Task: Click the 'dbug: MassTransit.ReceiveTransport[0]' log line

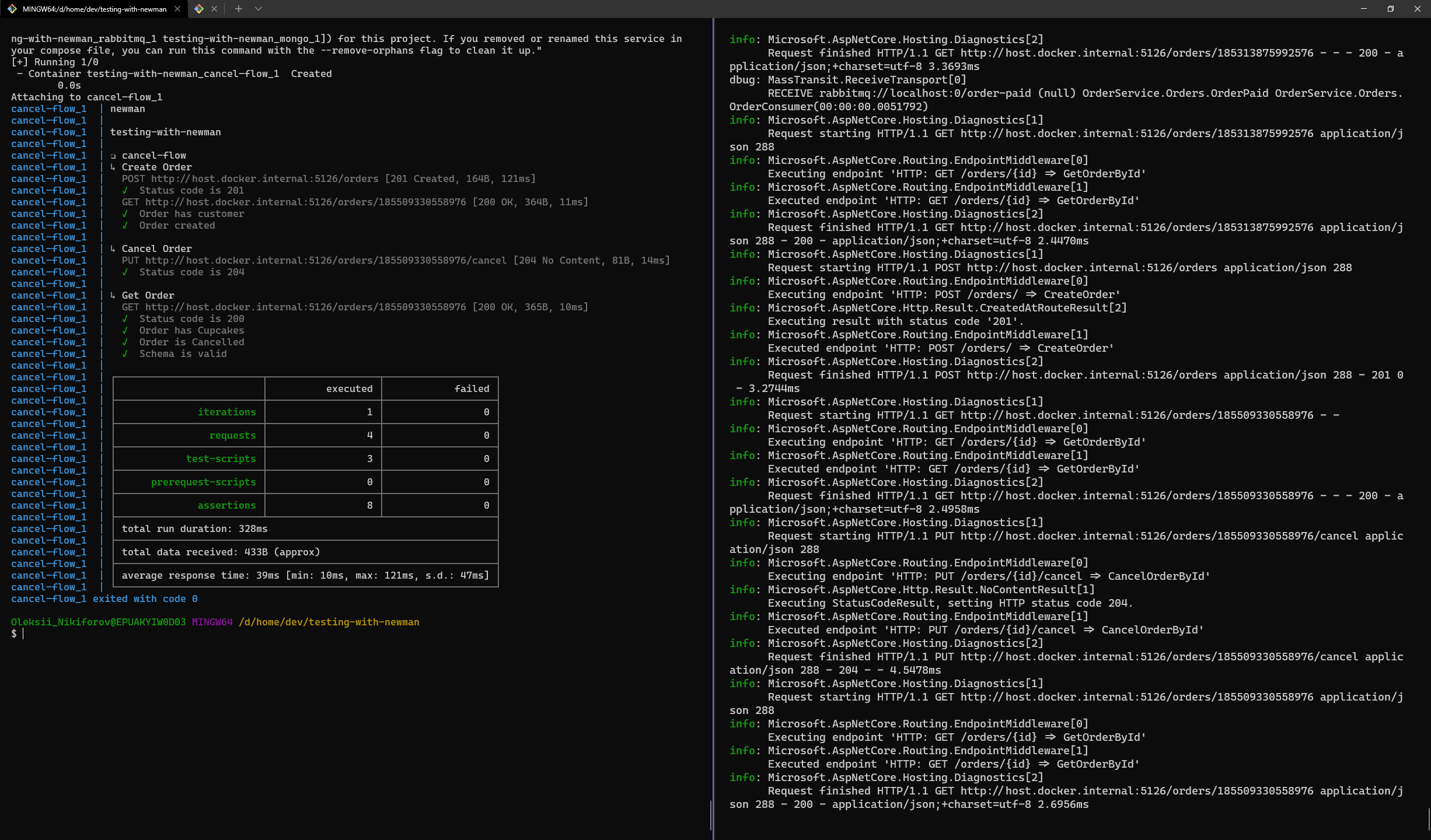Action: (x=847, y=79)
